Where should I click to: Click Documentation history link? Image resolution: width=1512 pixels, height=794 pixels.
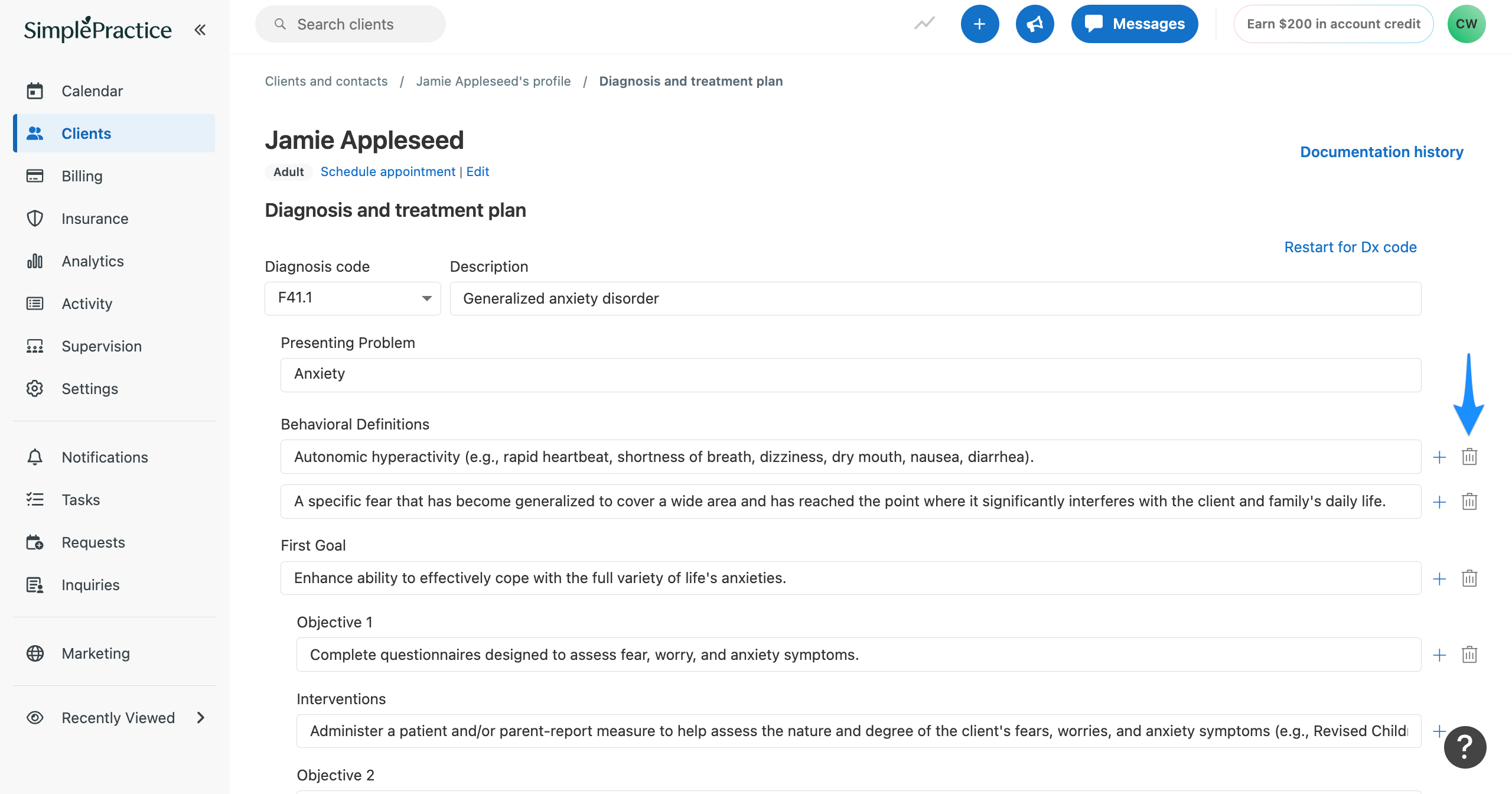(1381, 152)
